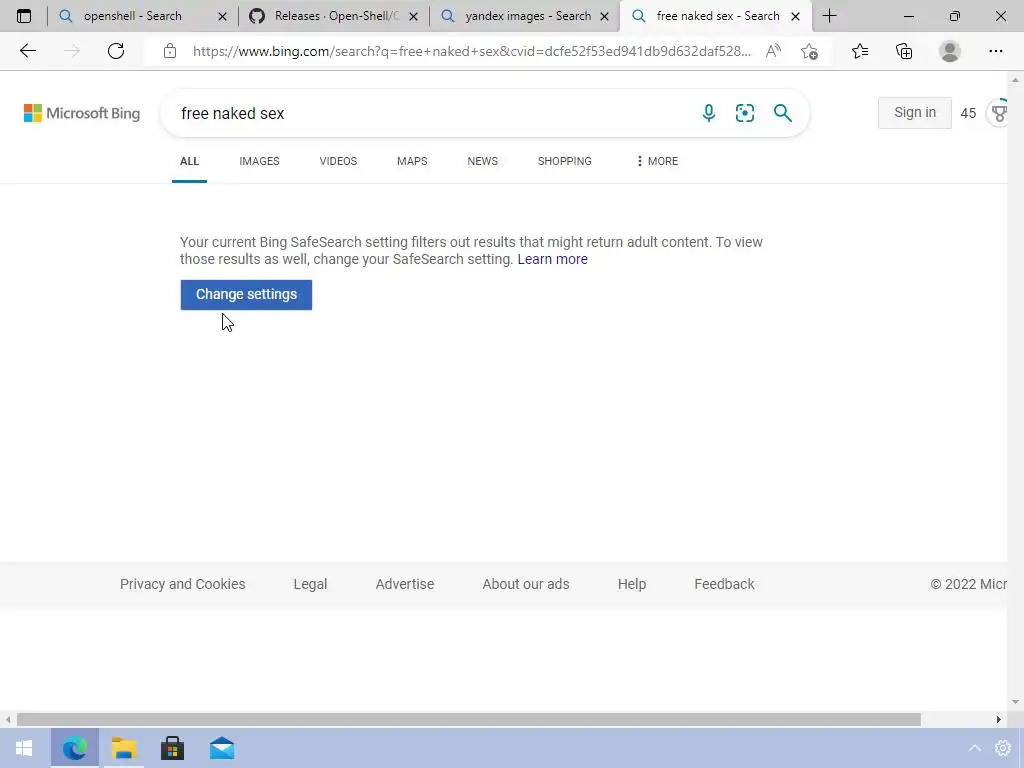This screenshot has width=1024, height=768.
Task: Close the yandex images - Search tab
Action: pyautogui.click(x=605, y=16)
